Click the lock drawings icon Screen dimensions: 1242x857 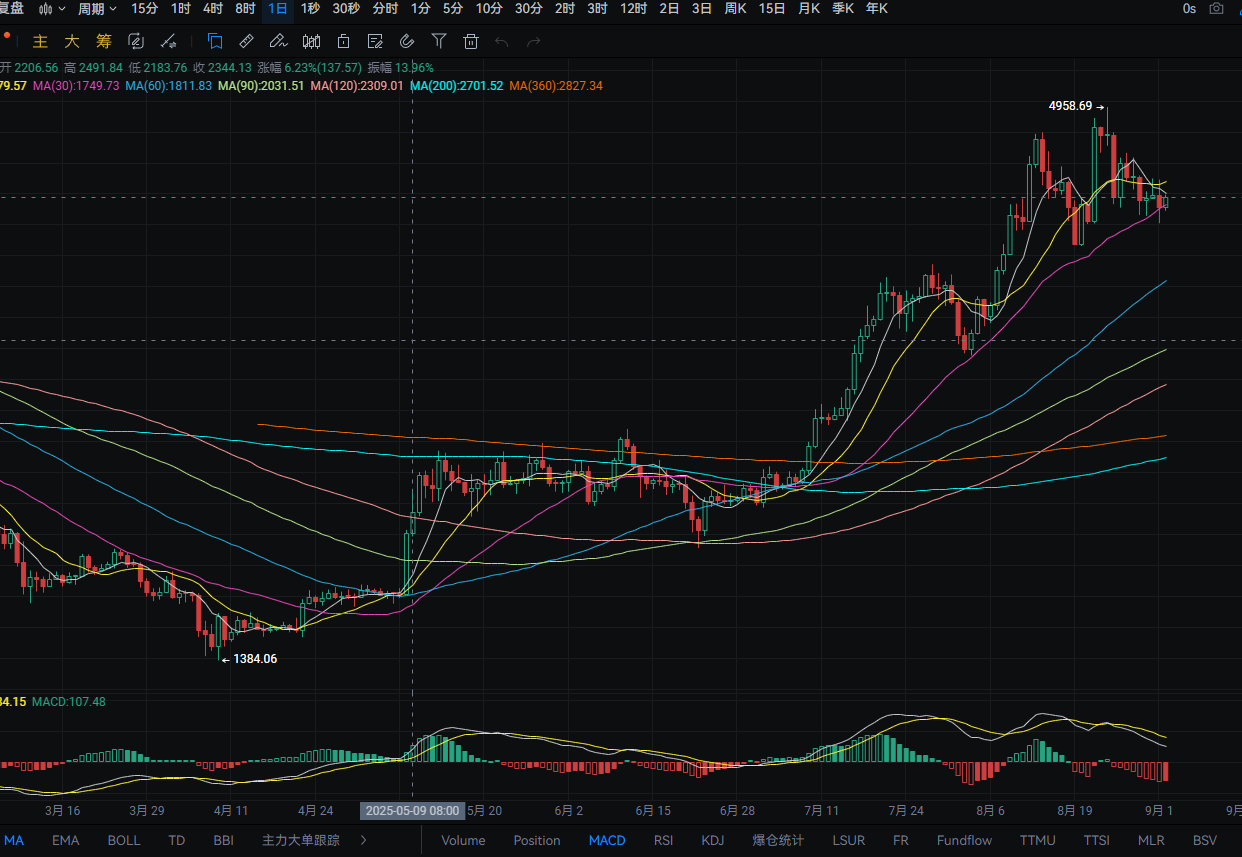click(x=343, y=41)
